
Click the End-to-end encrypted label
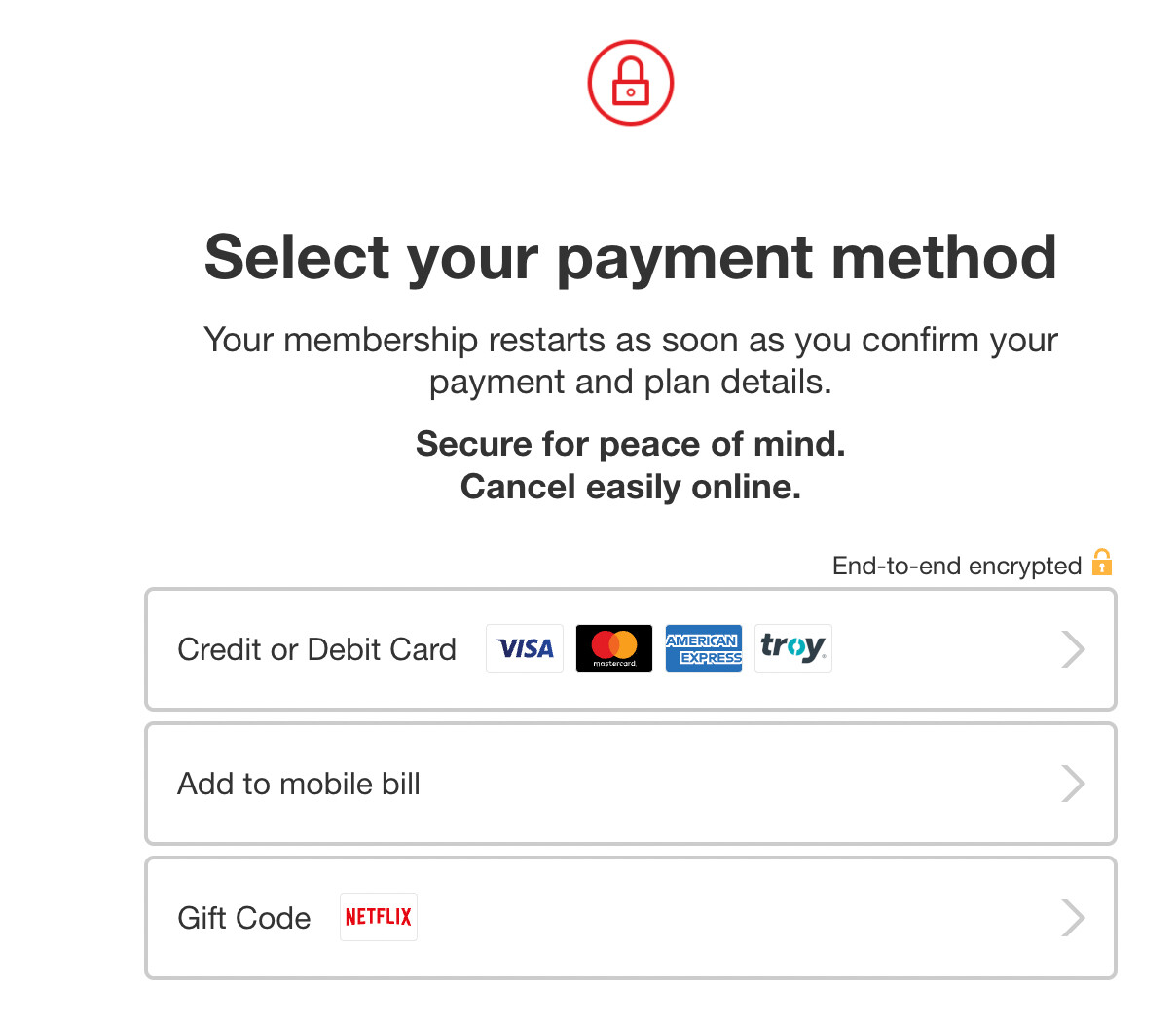pos(957,566)
